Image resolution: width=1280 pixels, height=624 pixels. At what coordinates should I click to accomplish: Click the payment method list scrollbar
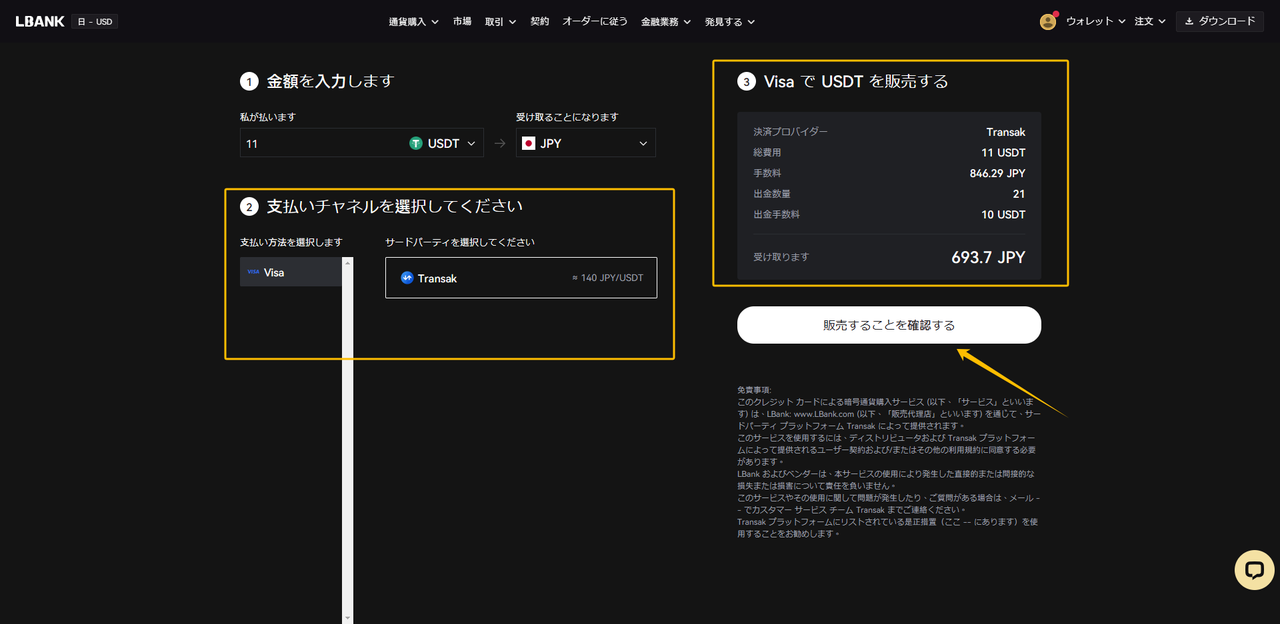[348, 440]
